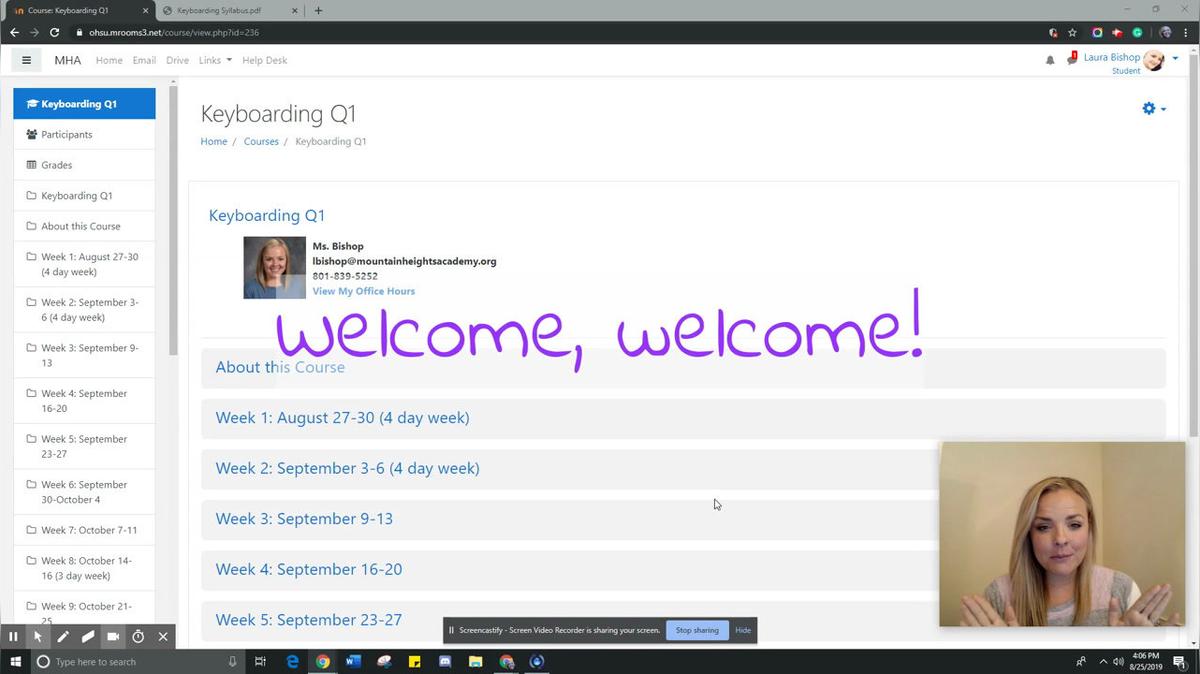Open Laura Bishop user menu dropdown

[1175, 59]
